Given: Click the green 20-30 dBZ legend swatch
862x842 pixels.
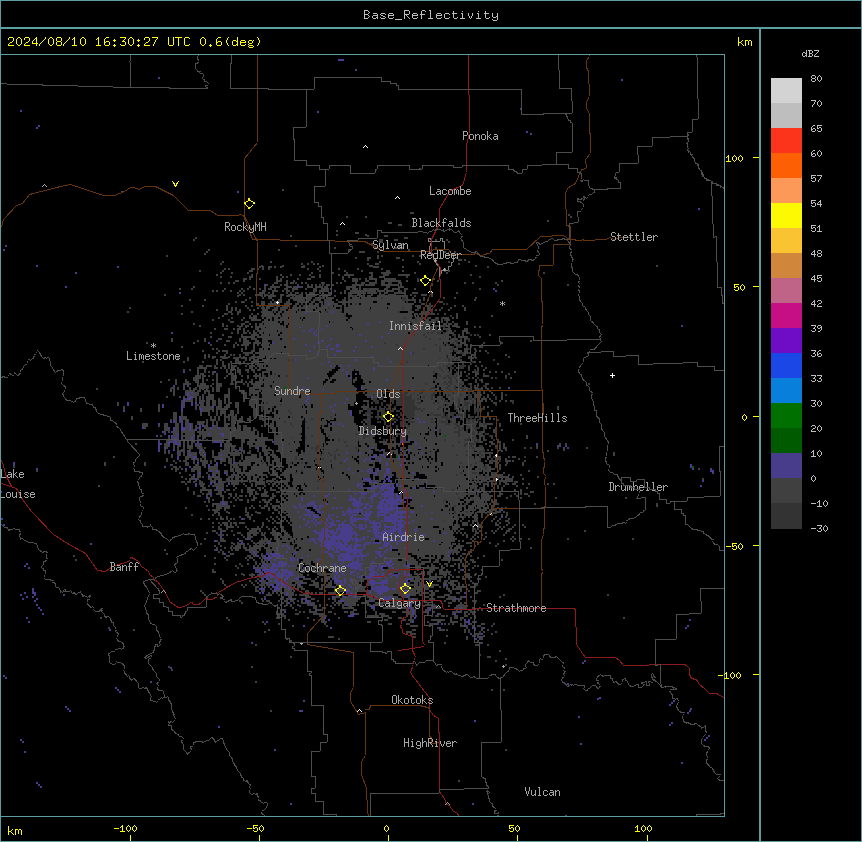Looking at the screenshot, I should 786,416.
